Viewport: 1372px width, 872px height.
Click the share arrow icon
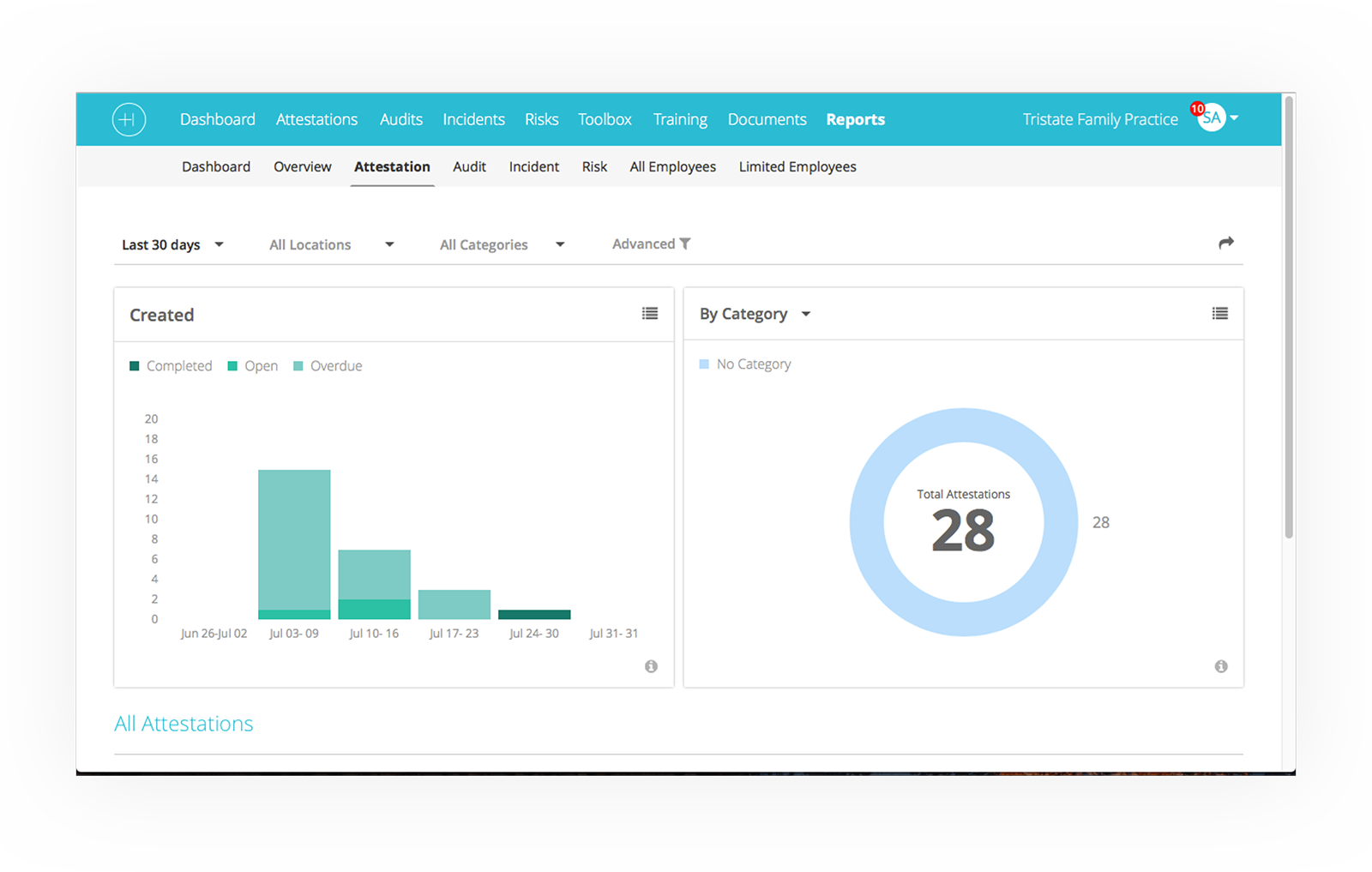tap(1226, 244)
